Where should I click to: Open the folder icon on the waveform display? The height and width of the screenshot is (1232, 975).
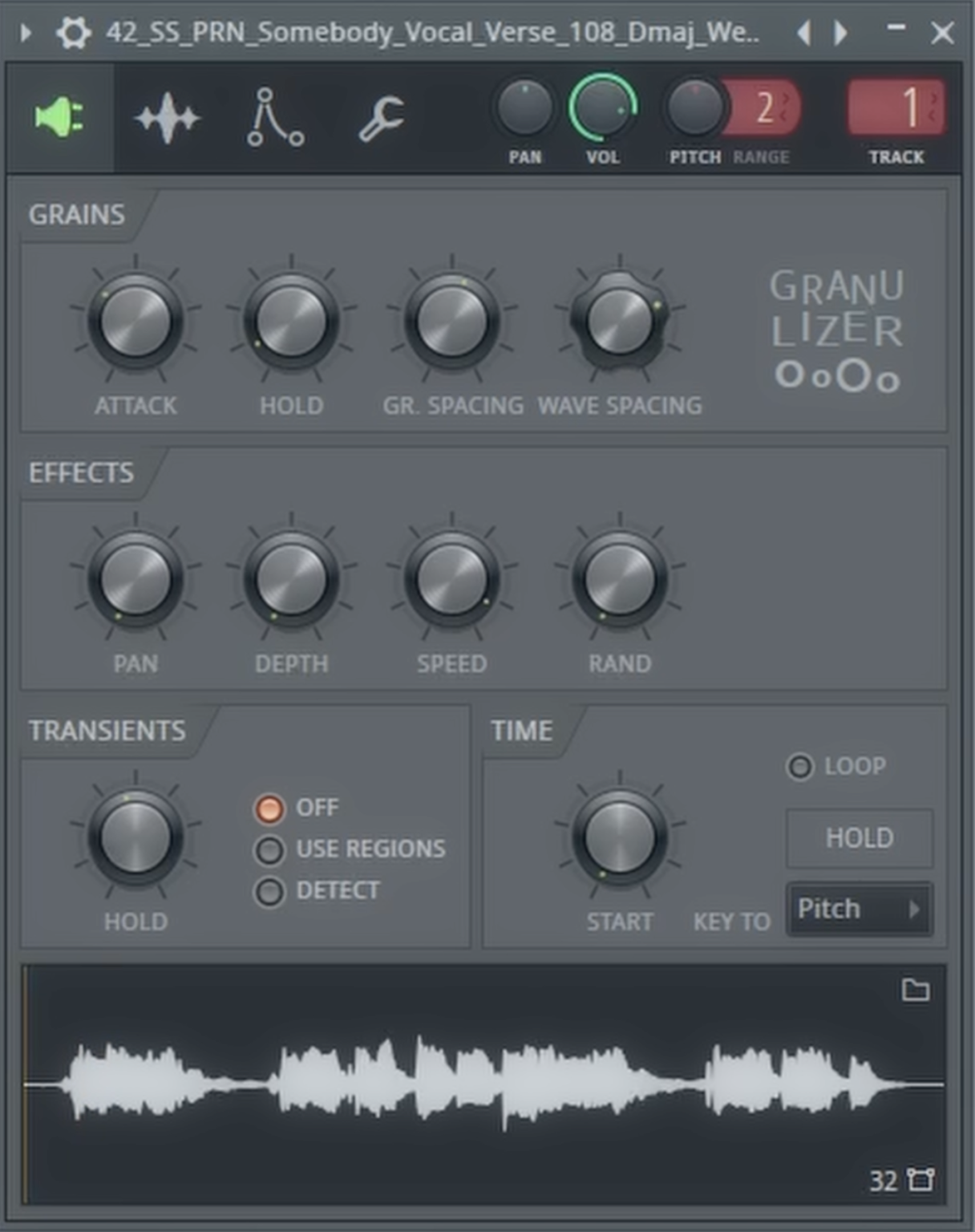tap(916, 991)
